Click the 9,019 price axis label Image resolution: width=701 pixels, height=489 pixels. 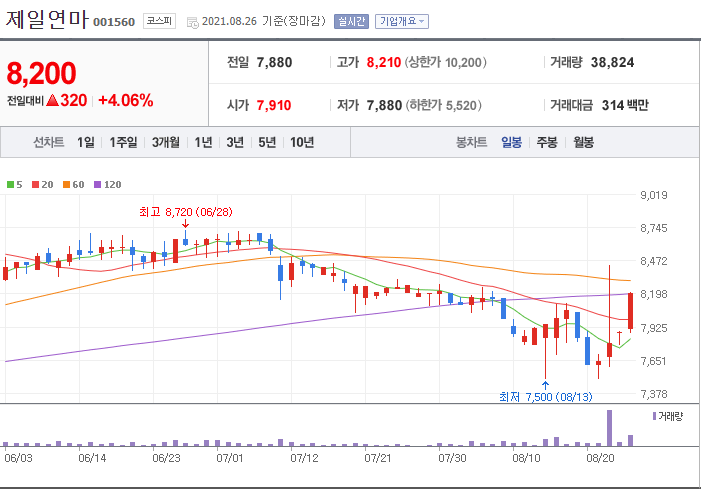[x=654, y=195]
